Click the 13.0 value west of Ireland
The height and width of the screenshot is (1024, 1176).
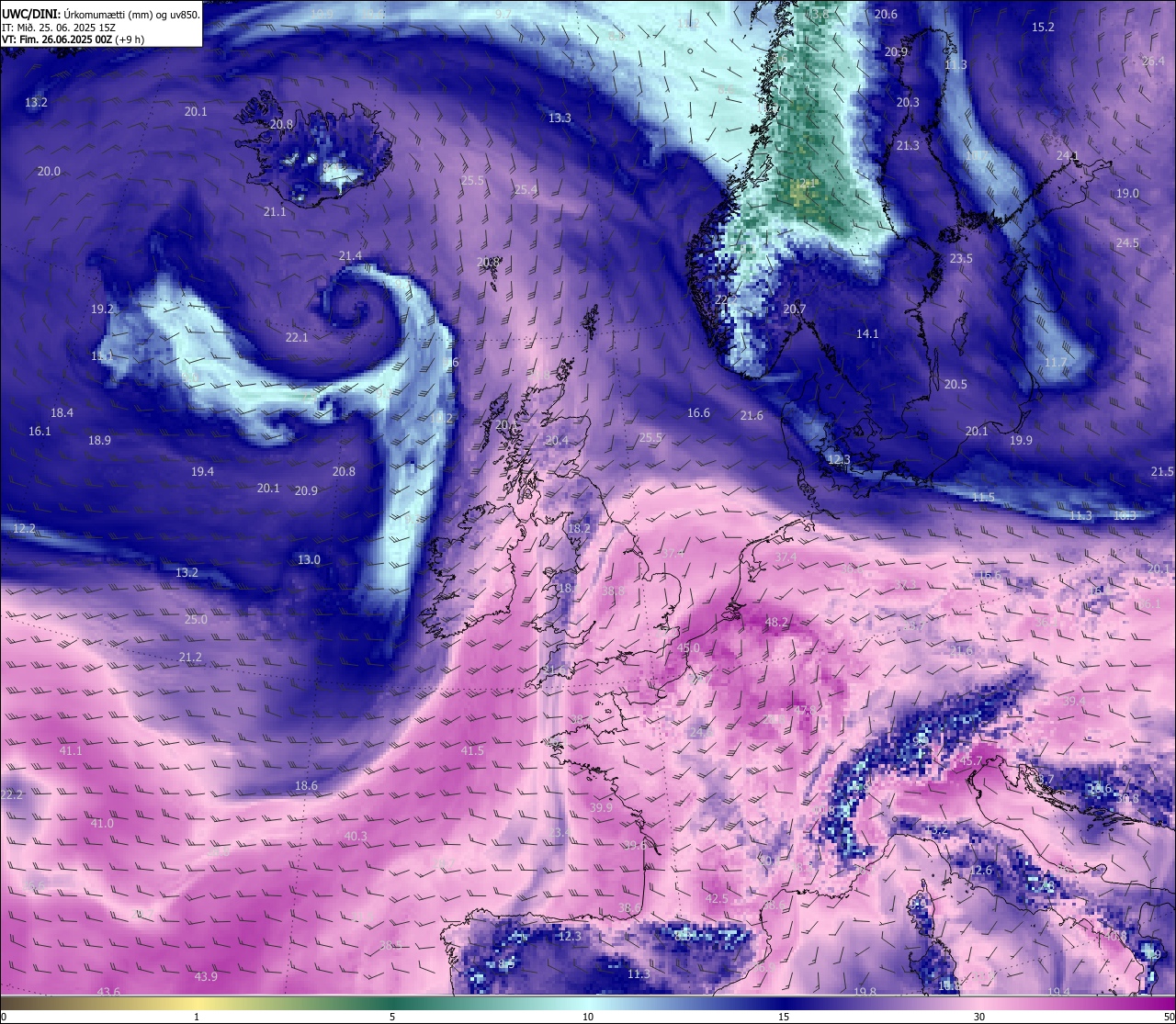(309, 560)
